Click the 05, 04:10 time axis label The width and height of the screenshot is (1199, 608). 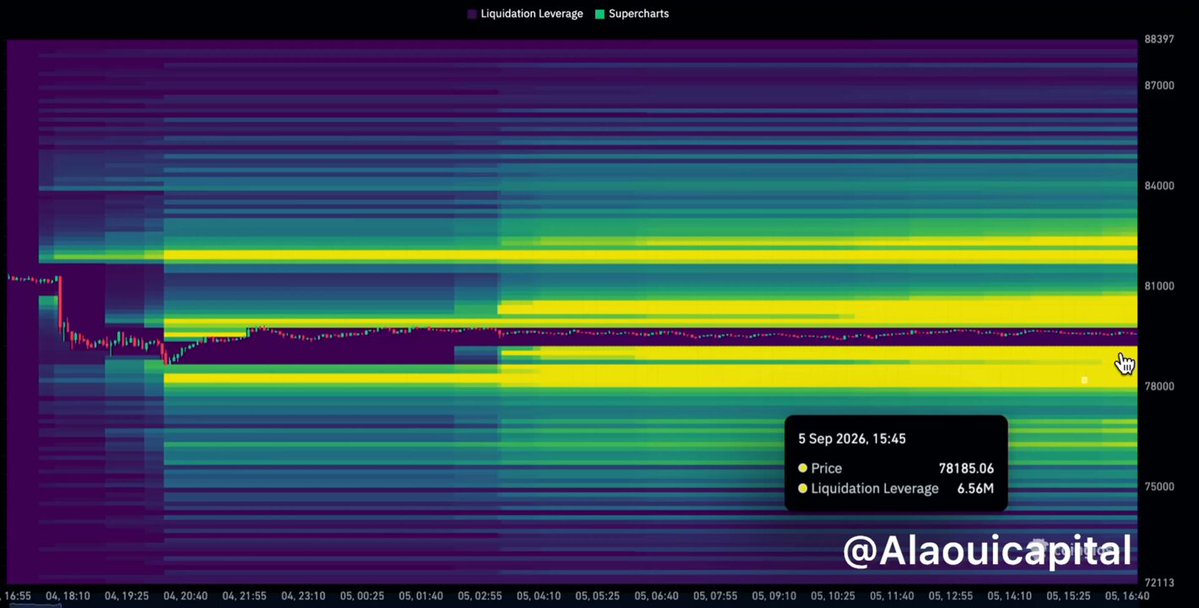click(538, 596)
